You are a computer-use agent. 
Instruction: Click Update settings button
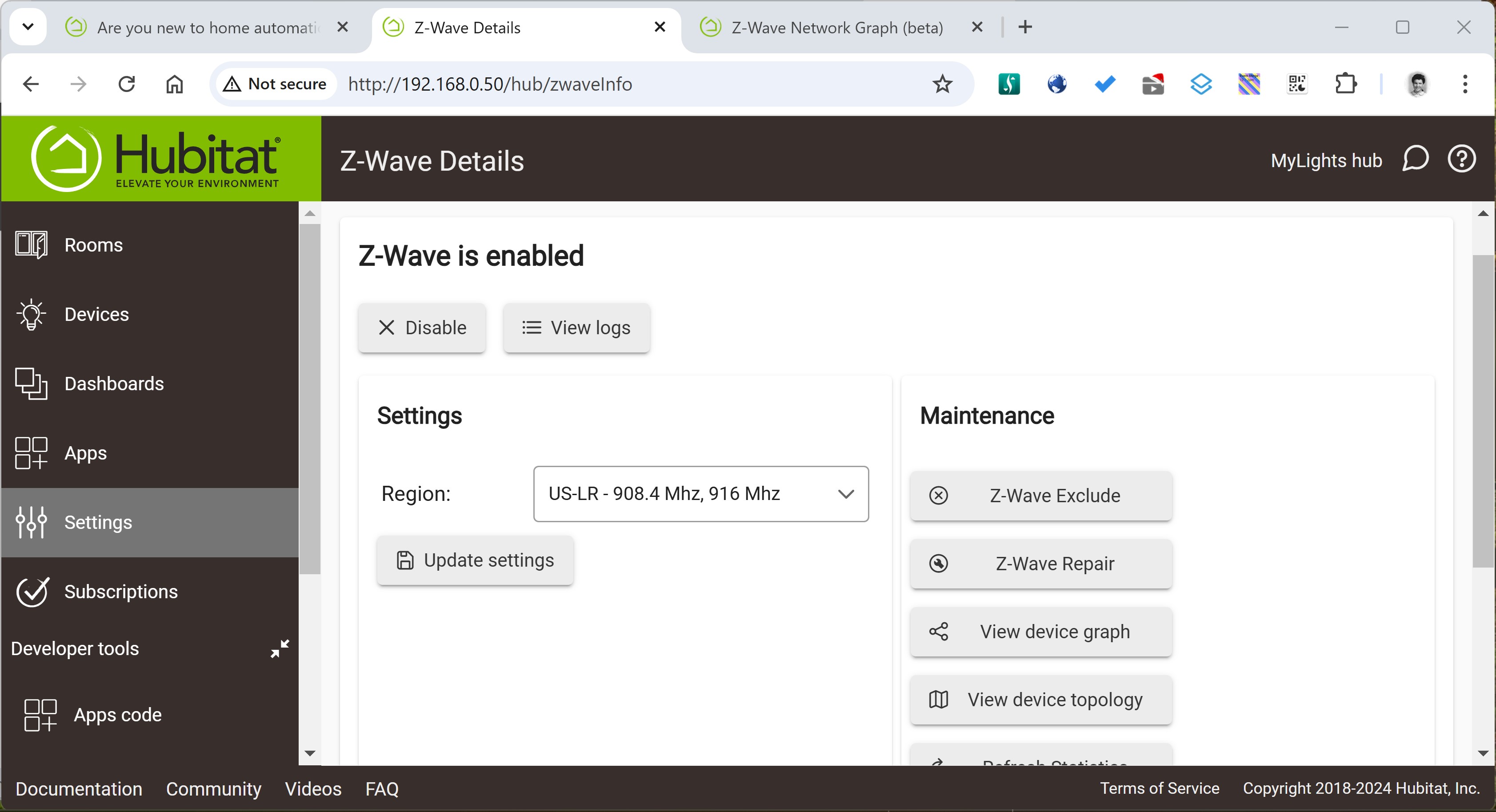coord(475,560)
